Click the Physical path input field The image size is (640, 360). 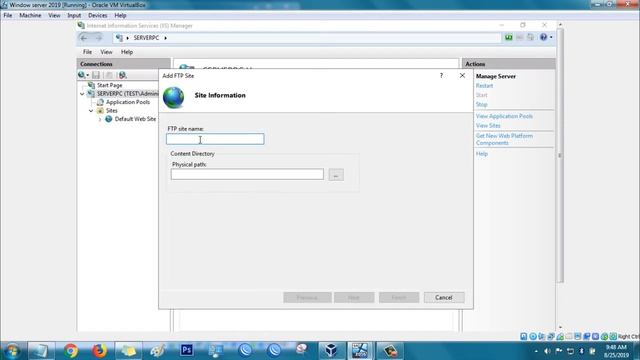[x=247, y=174]
